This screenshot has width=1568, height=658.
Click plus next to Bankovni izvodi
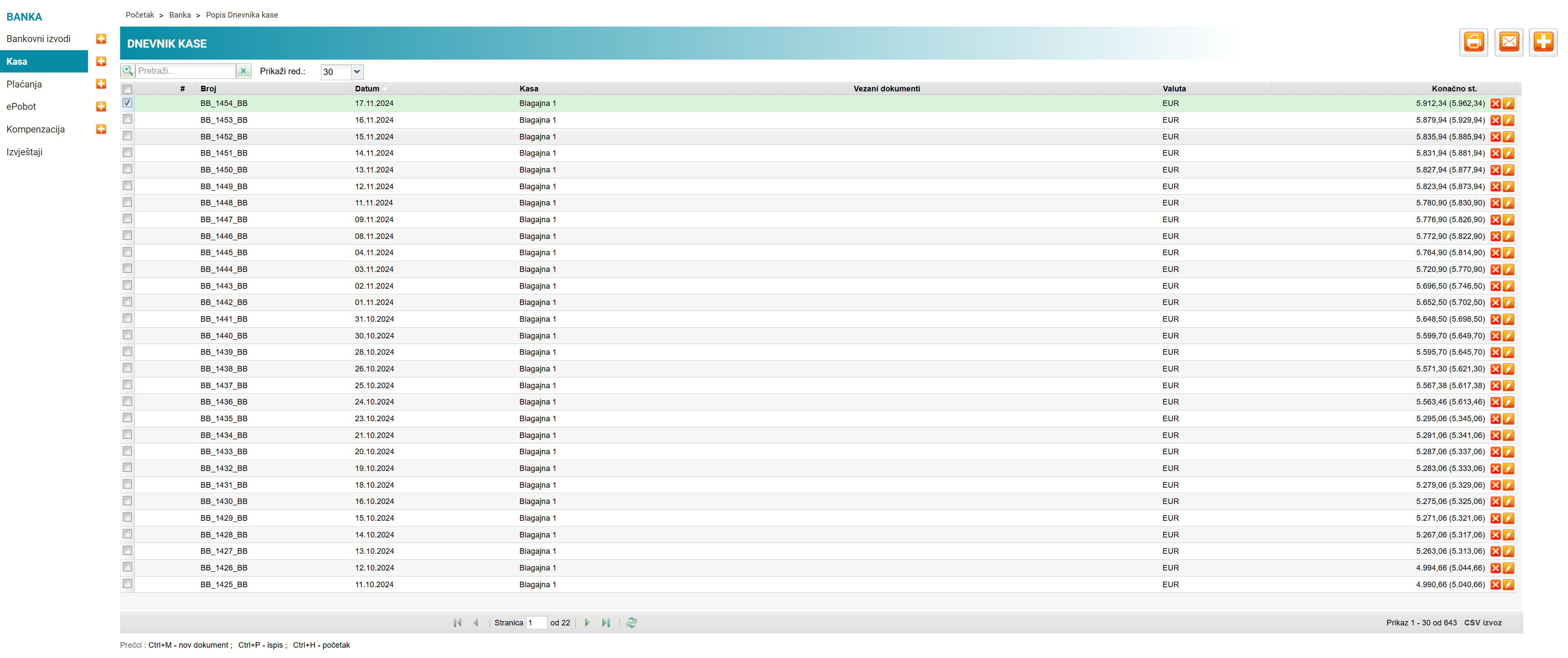point(101,39)
